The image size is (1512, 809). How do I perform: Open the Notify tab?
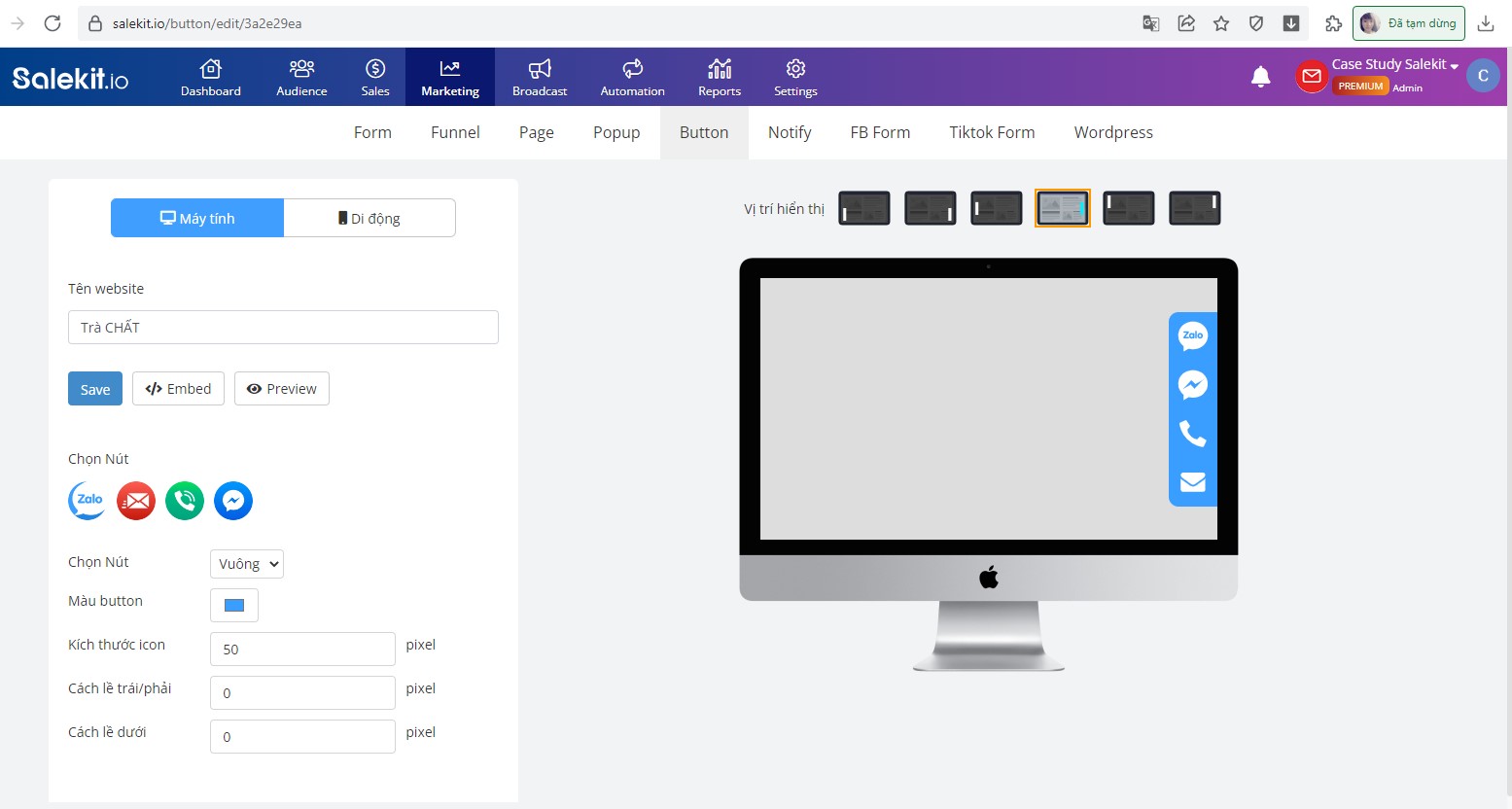(790, 132)
